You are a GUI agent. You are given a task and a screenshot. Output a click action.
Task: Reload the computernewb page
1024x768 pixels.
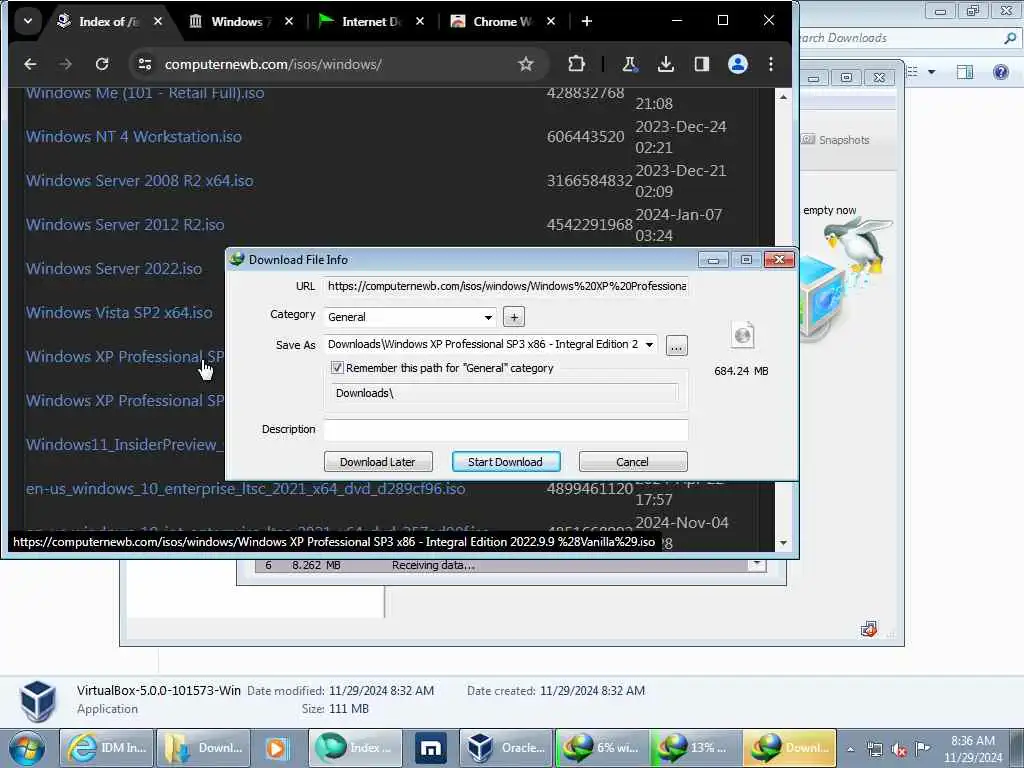coord(102,64)
